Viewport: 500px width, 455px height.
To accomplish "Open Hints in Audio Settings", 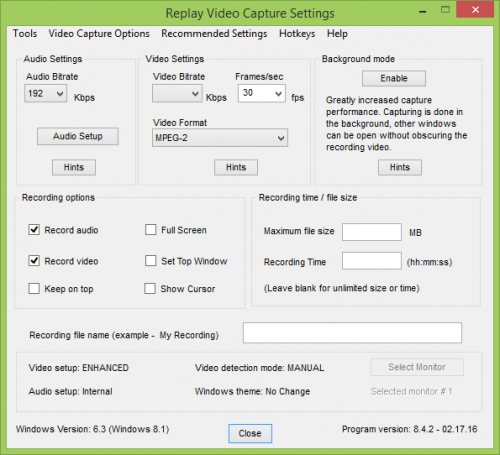I will click(74, 167).
